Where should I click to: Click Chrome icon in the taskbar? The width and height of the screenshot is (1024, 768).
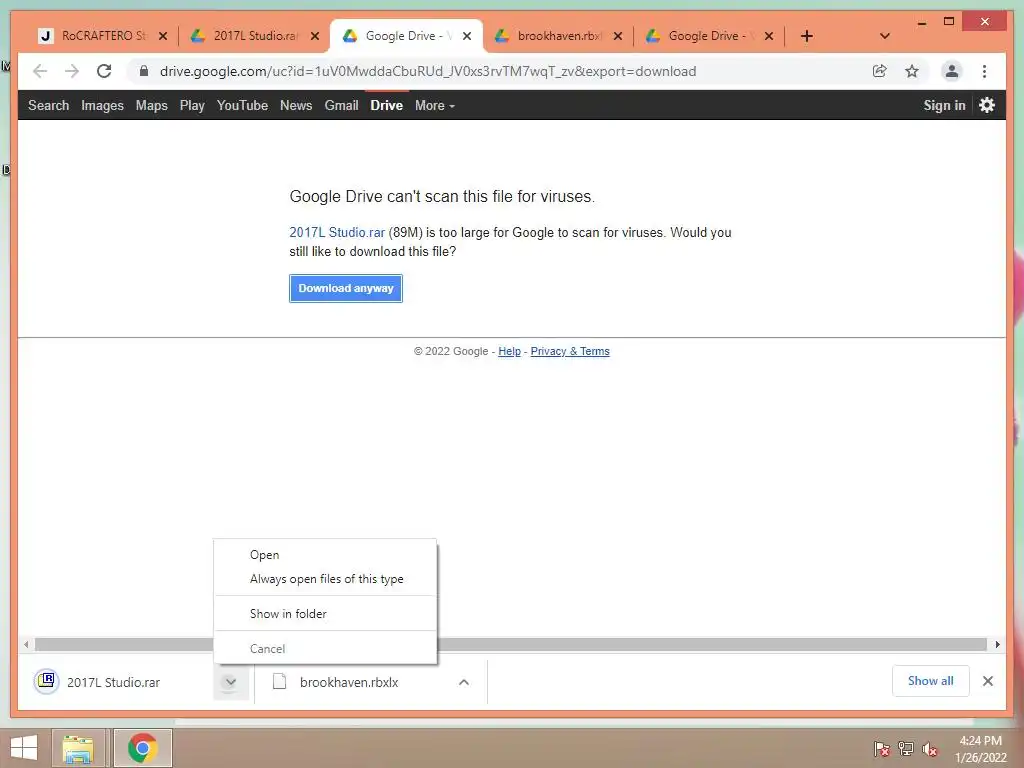[143, 748]
